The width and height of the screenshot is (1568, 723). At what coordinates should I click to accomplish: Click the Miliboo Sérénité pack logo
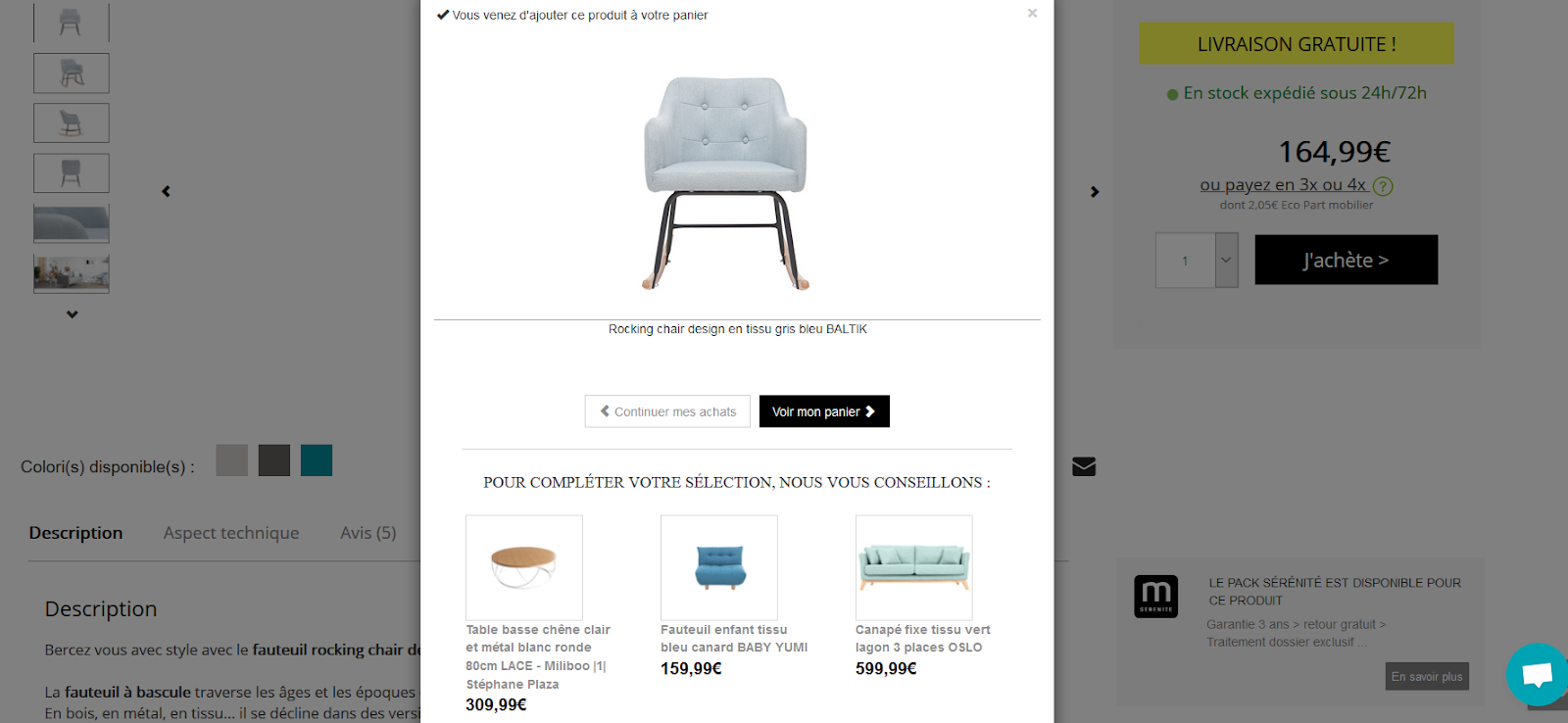pyautogui.click(x=1156, y=596)
